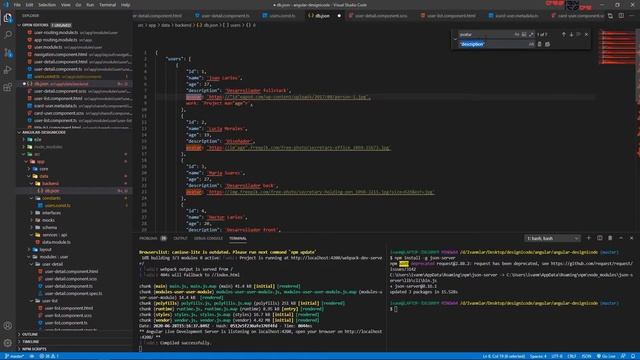Click Replace next occurrence icon
Screen dimensions: 640x360
click(540, 44)
